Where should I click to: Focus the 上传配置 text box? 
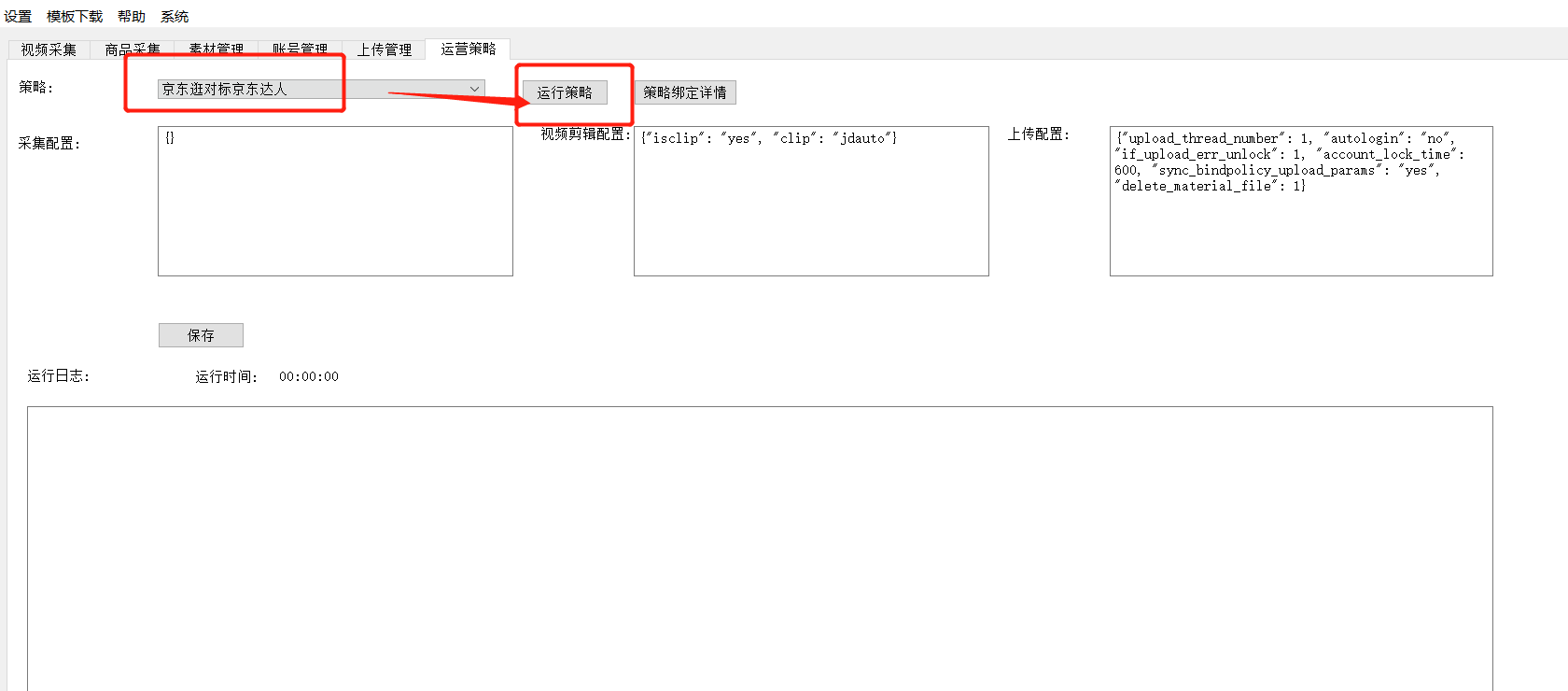(x=1301, y=201)
